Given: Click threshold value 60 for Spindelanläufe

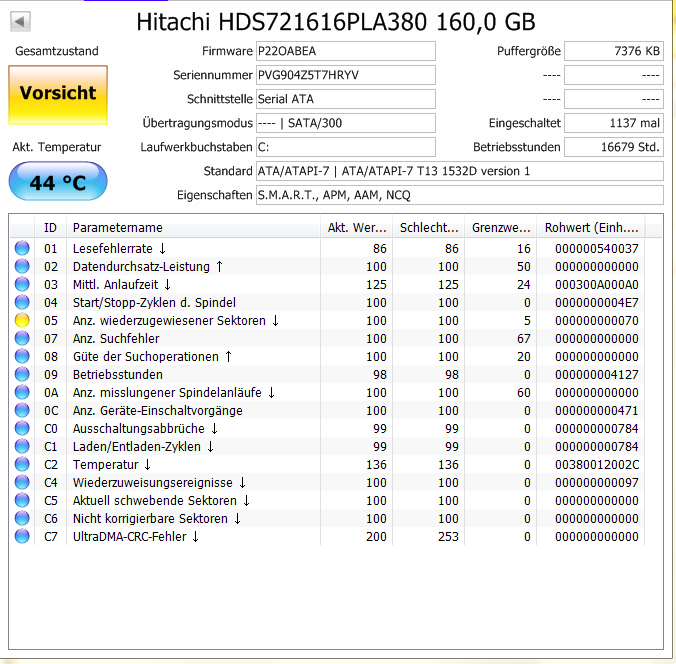Looking at the screenshot, I should coord(523,393).
